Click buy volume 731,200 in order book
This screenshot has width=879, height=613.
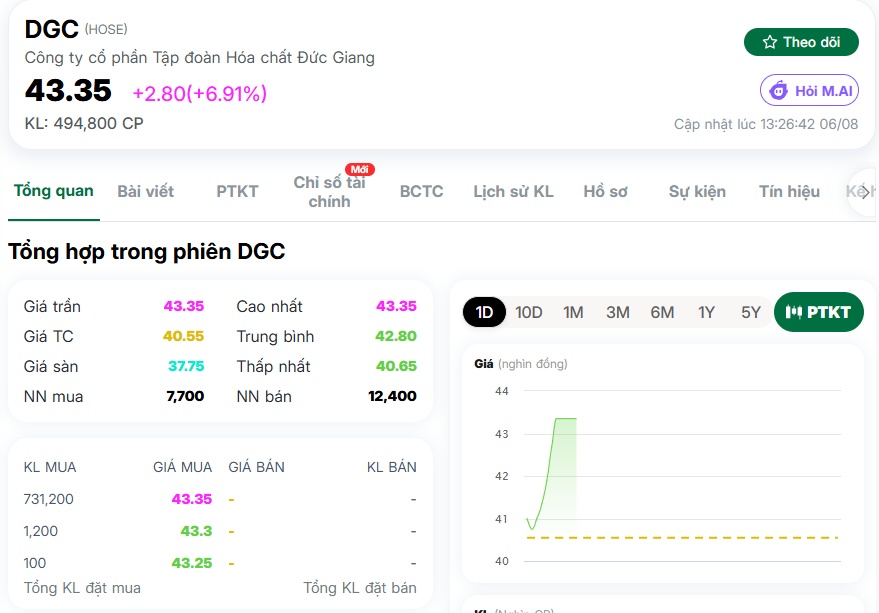click(x=49, y=499)
